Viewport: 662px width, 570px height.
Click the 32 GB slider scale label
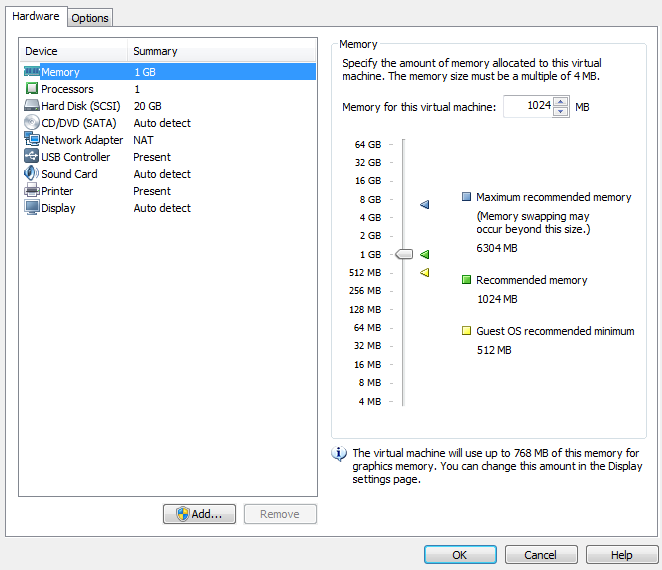tap(368, 163)
